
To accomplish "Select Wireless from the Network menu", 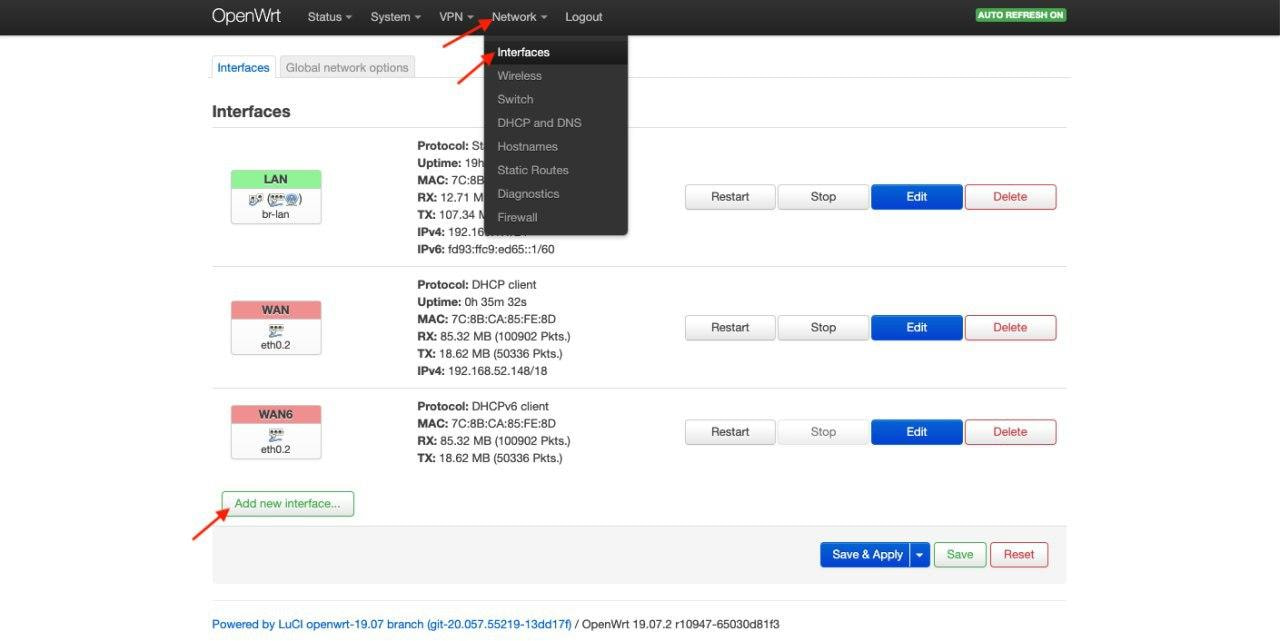I will coord(519,76).
